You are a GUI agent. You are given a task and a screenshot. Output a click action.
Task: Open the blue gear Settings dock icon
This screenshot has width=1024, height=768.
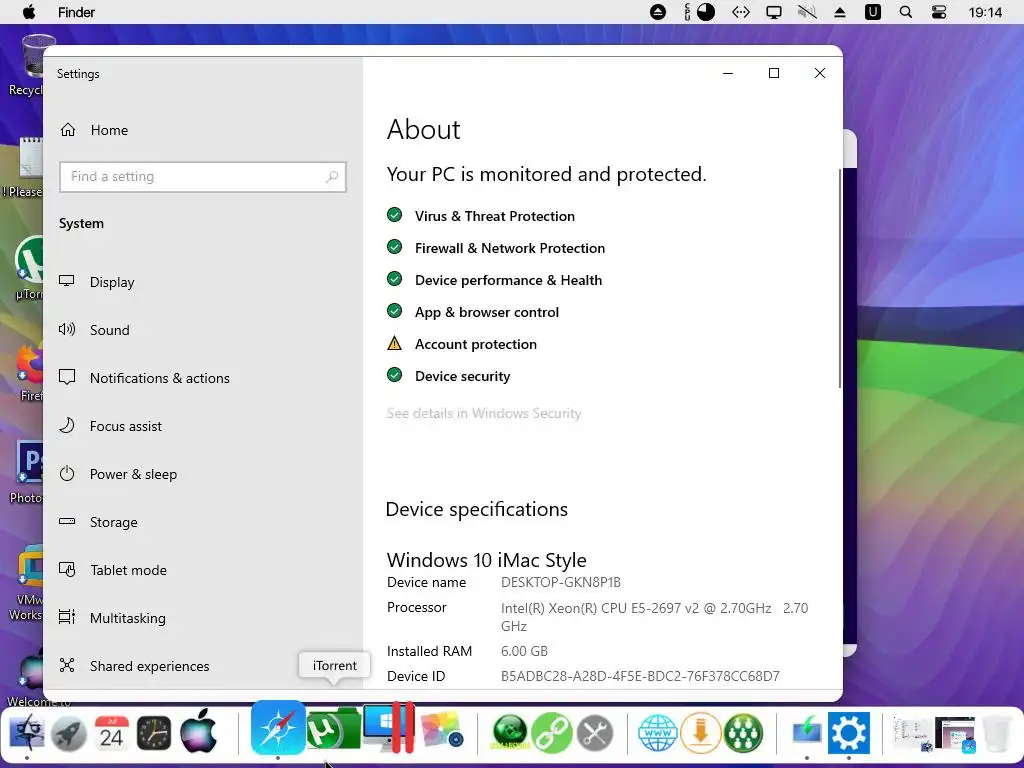[849, 733]
